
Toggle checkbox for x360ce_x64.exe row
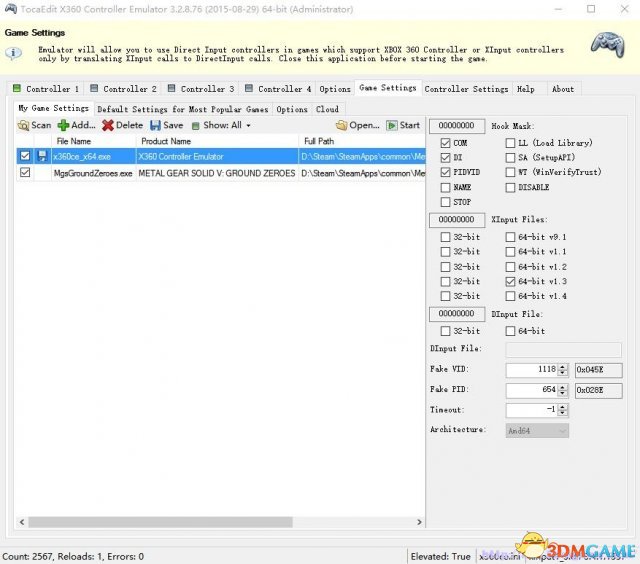point(25,156)
